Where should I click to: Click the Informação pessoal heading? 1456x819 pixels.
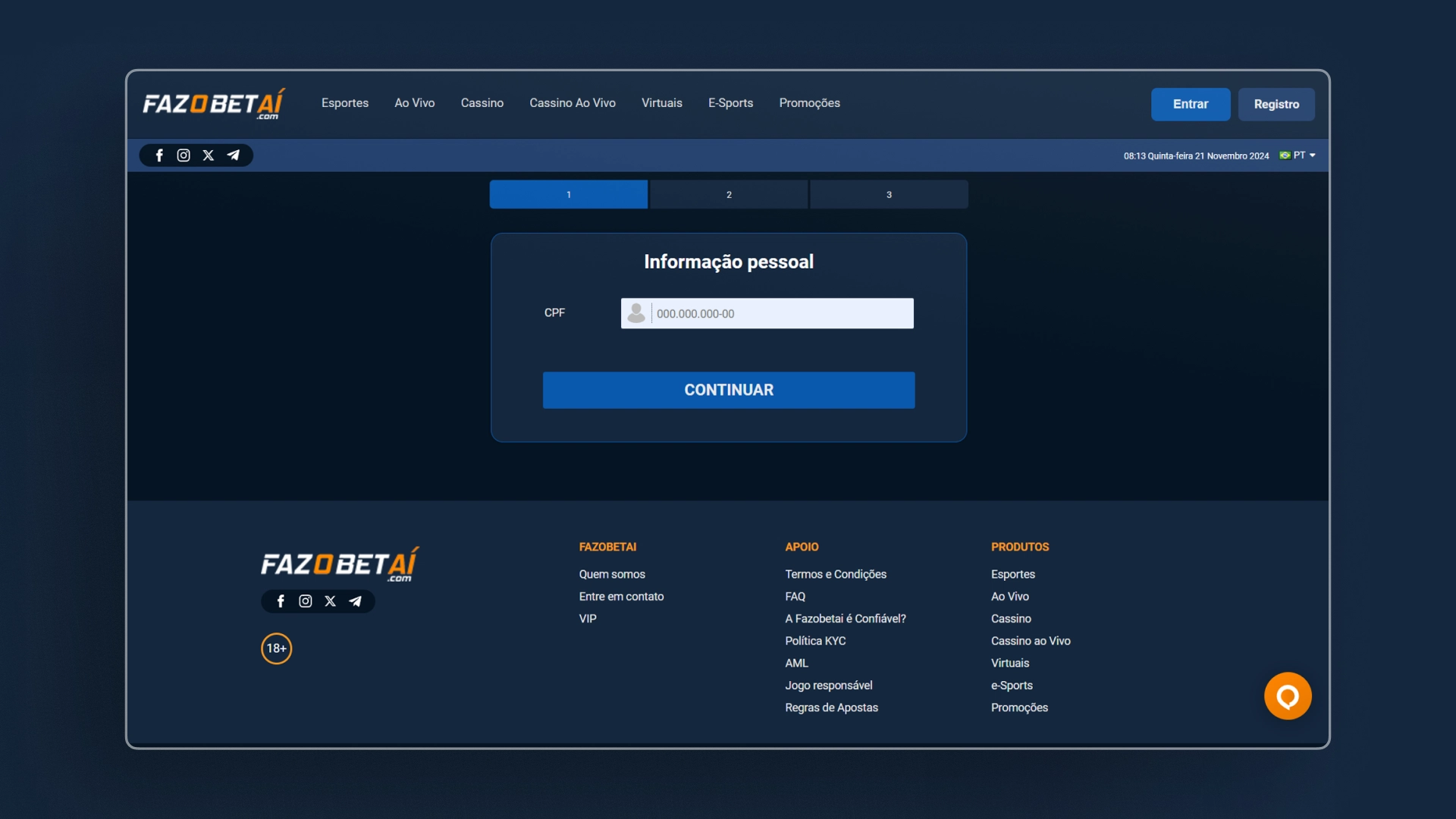pos(729,262)
